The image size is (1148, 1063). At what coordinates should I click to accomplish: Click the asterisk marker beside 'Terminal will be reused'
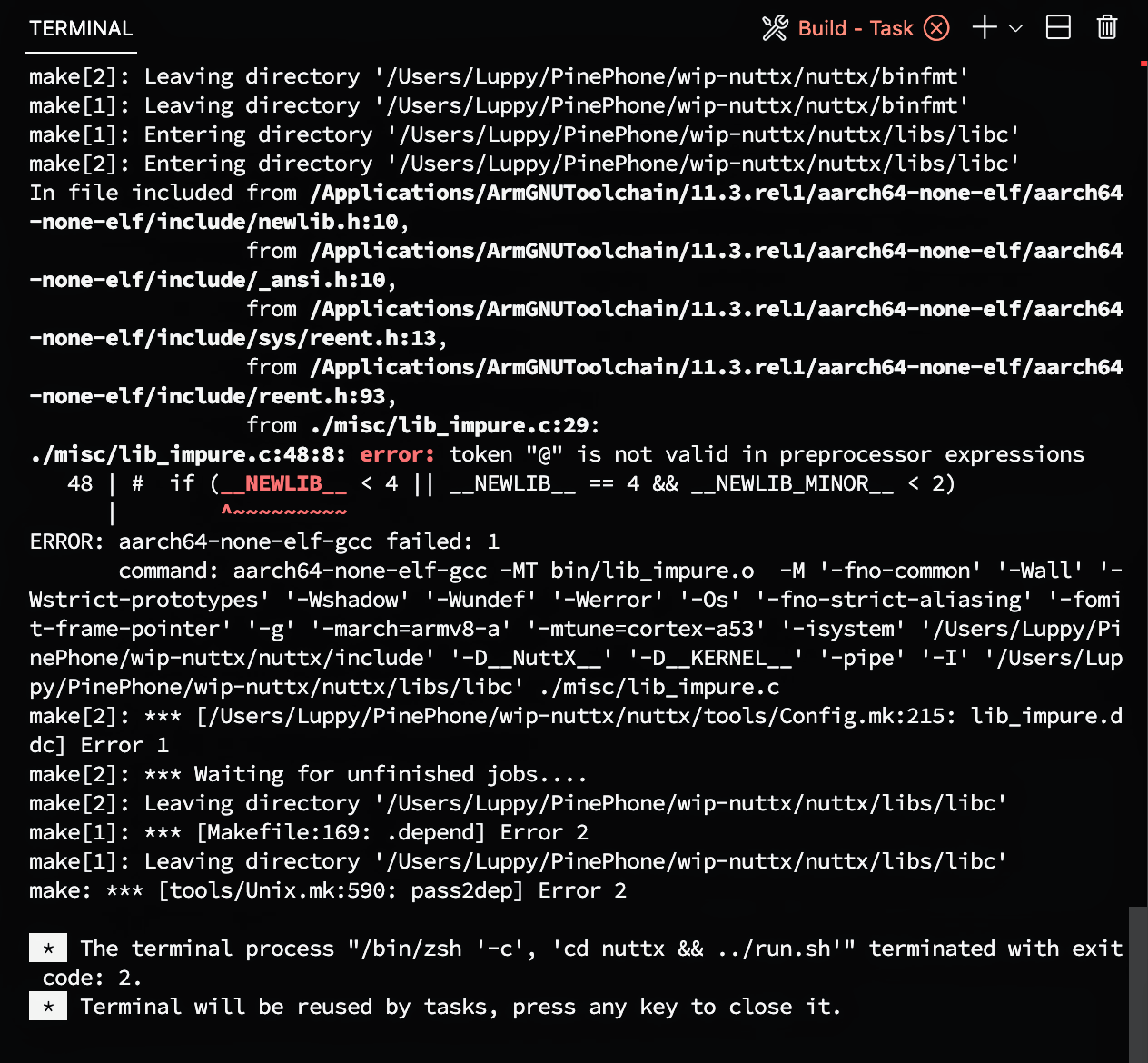tap(48, 1007)
